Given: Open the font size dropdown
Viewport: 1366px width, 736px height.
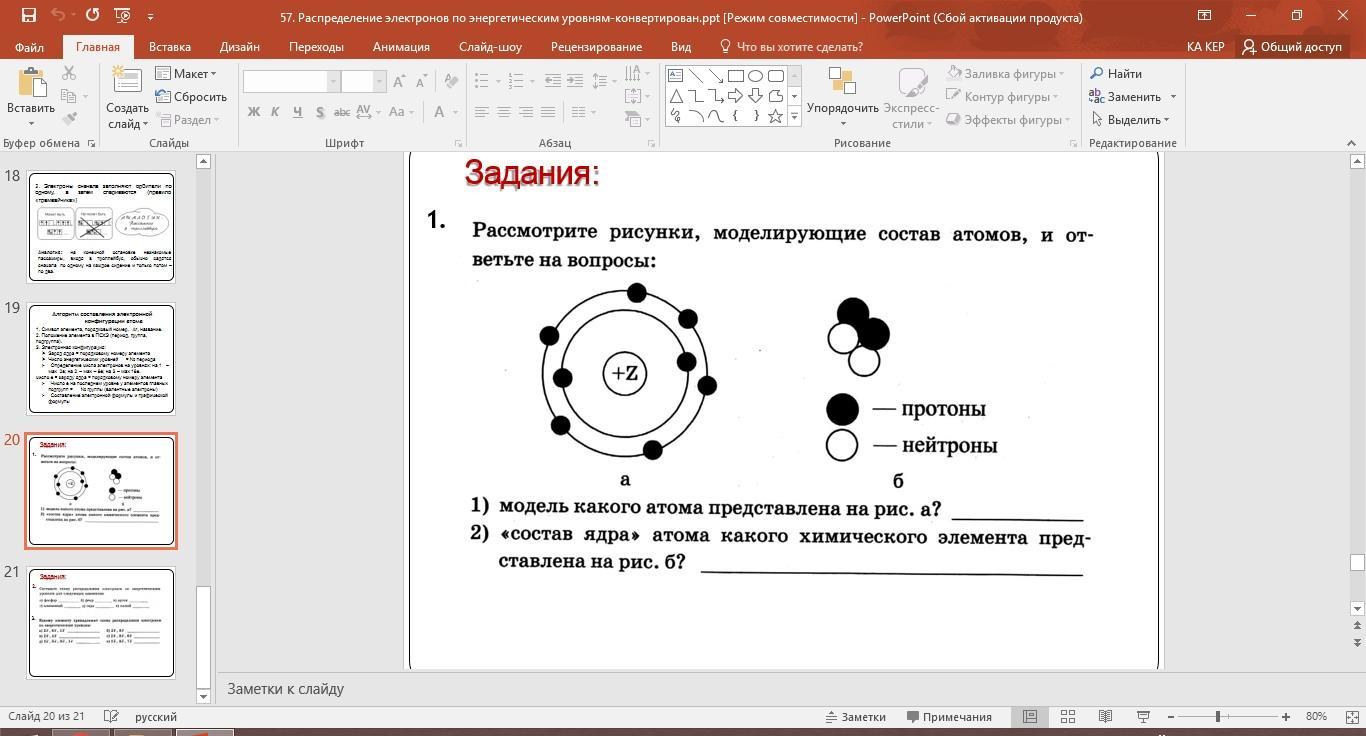Looking at the screenshot, I should coord(379,82).
